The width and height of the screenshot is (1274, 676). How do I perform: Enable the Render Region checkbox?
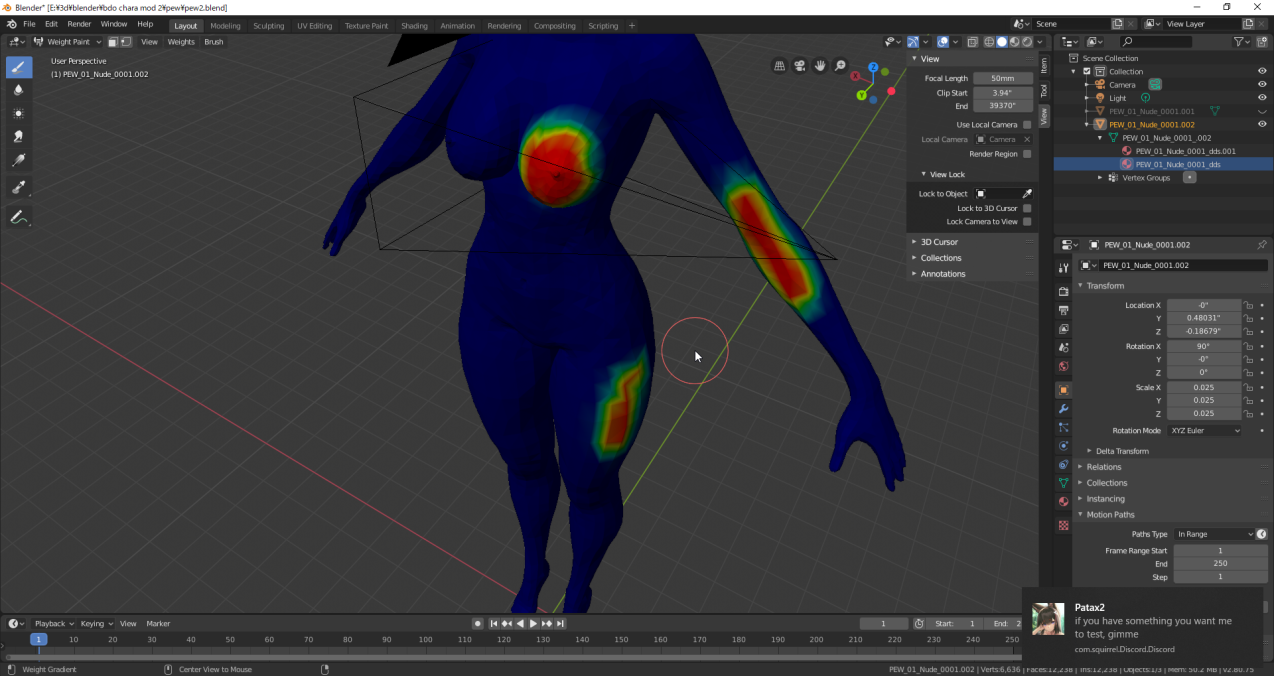(1027, 154)
